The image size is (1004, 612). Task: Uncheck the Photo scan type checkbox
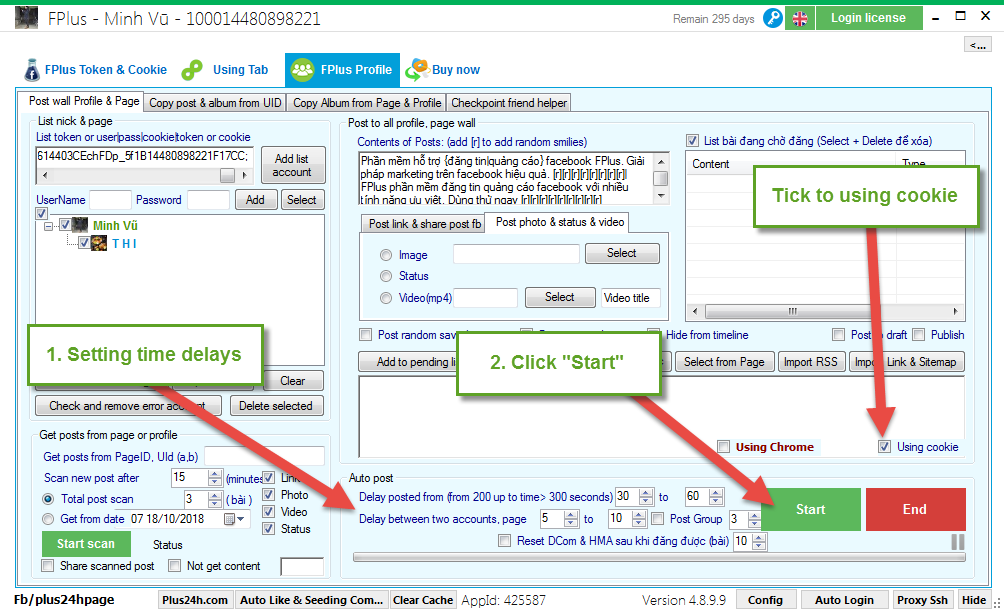coord(269,494)
